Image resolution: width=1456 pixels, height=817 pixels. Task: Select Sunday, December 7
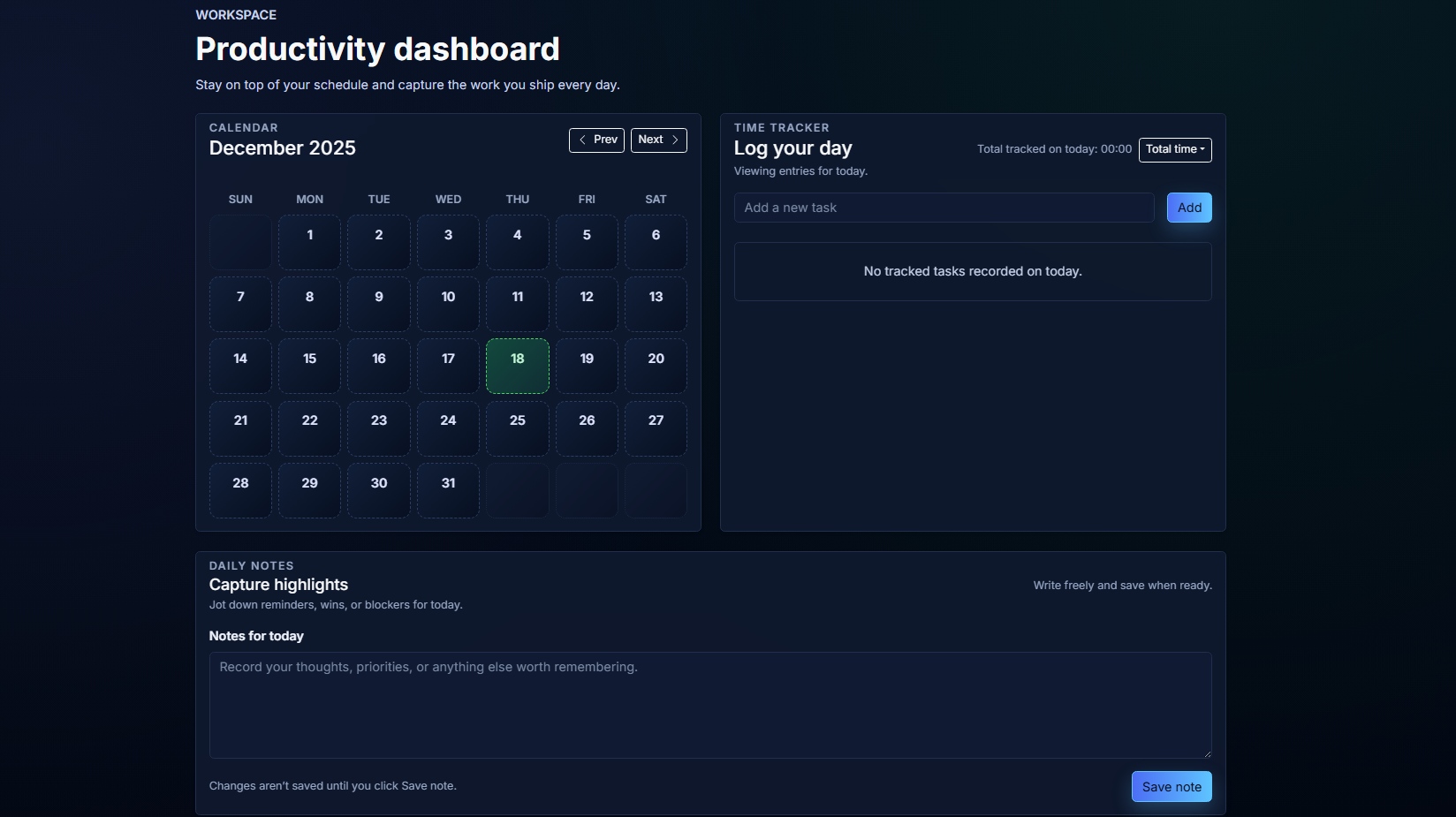tap(239, 304)
